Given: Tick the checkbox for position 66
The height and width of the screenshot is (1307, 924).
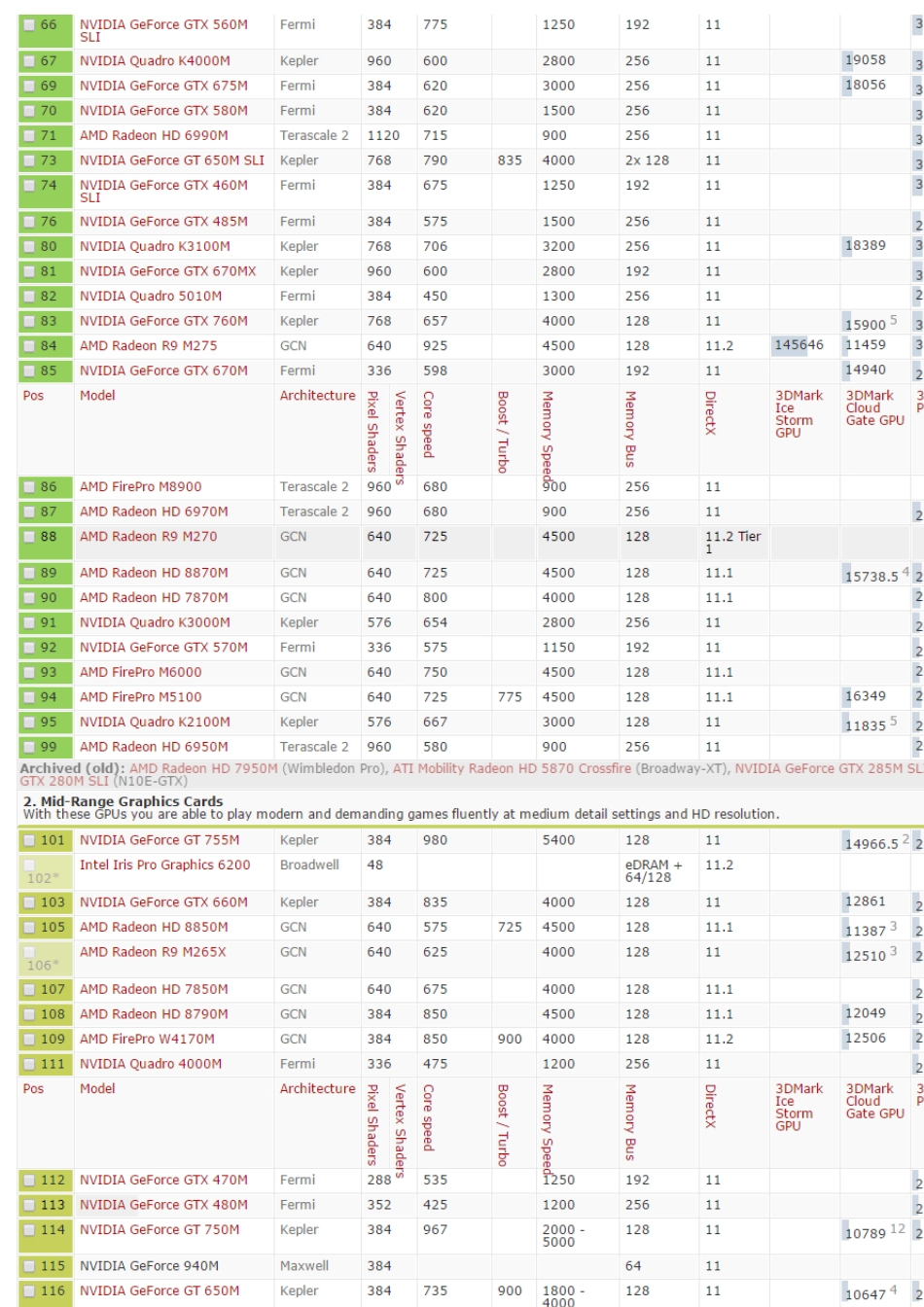Looking at the screenshot, I should tap(30, 26).
